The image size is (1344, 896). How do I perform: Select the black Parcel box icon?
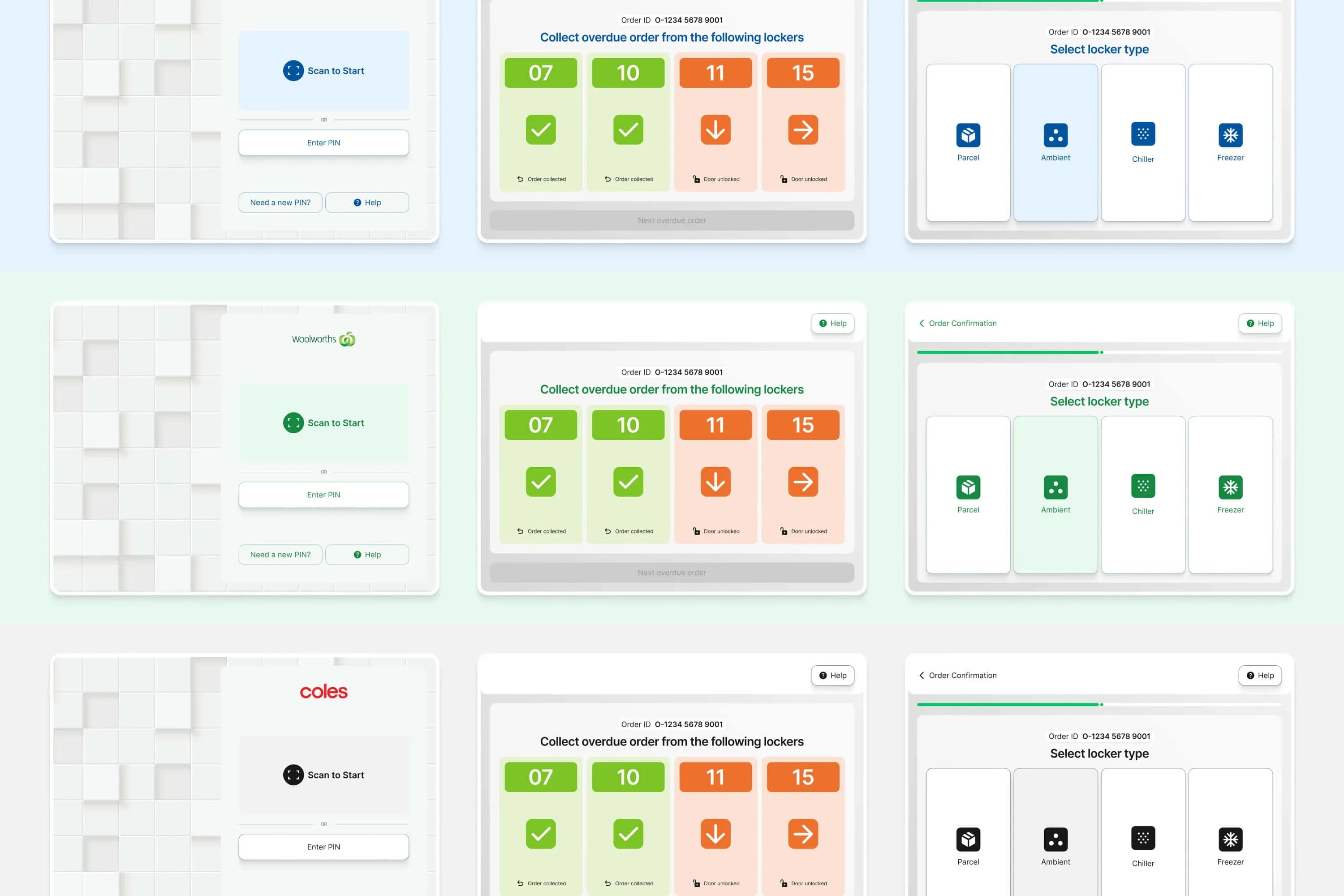[x=968, y=839]
